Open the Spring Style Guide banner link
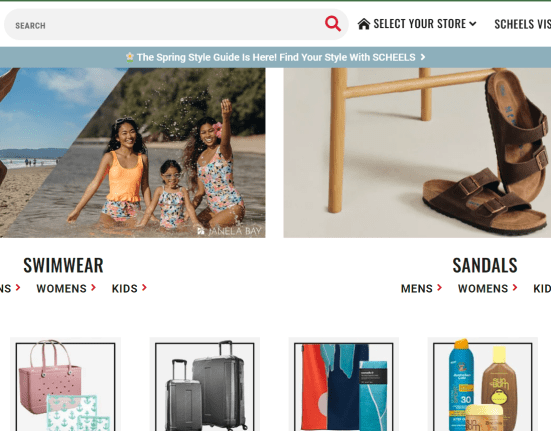Image resolution: width=551 pixels, height=431 pixels. 276,57
